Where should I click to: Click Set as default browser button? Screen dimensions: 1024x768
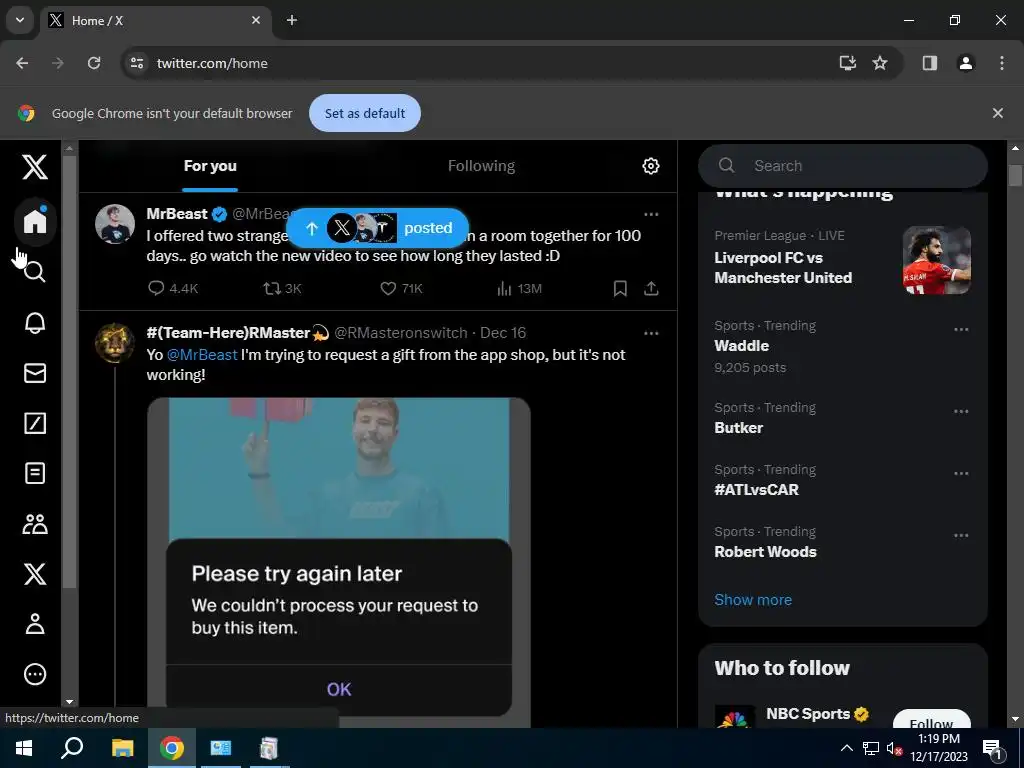[364, 113]
